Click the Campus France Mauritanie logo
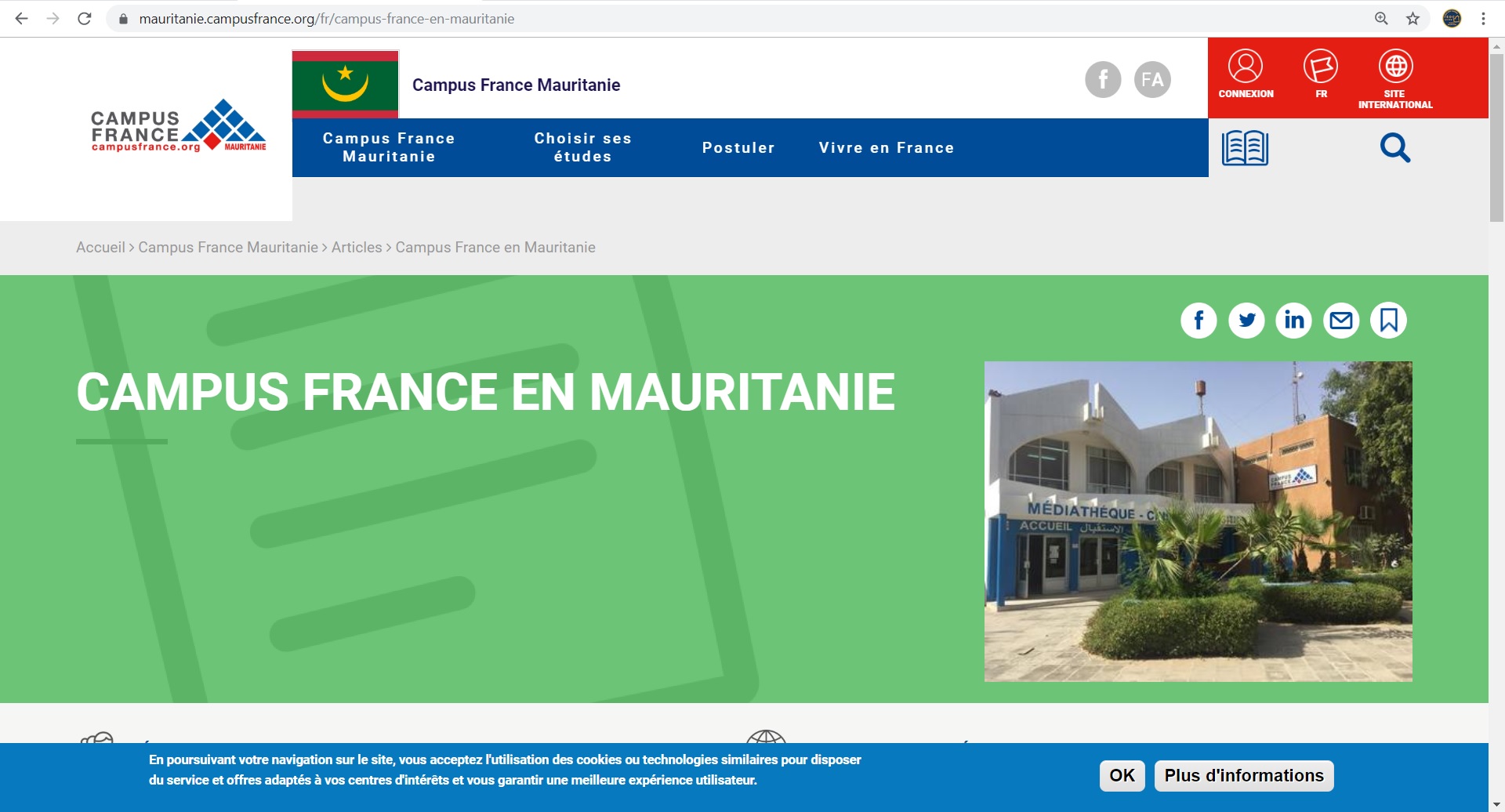 [x=179, y=125]
